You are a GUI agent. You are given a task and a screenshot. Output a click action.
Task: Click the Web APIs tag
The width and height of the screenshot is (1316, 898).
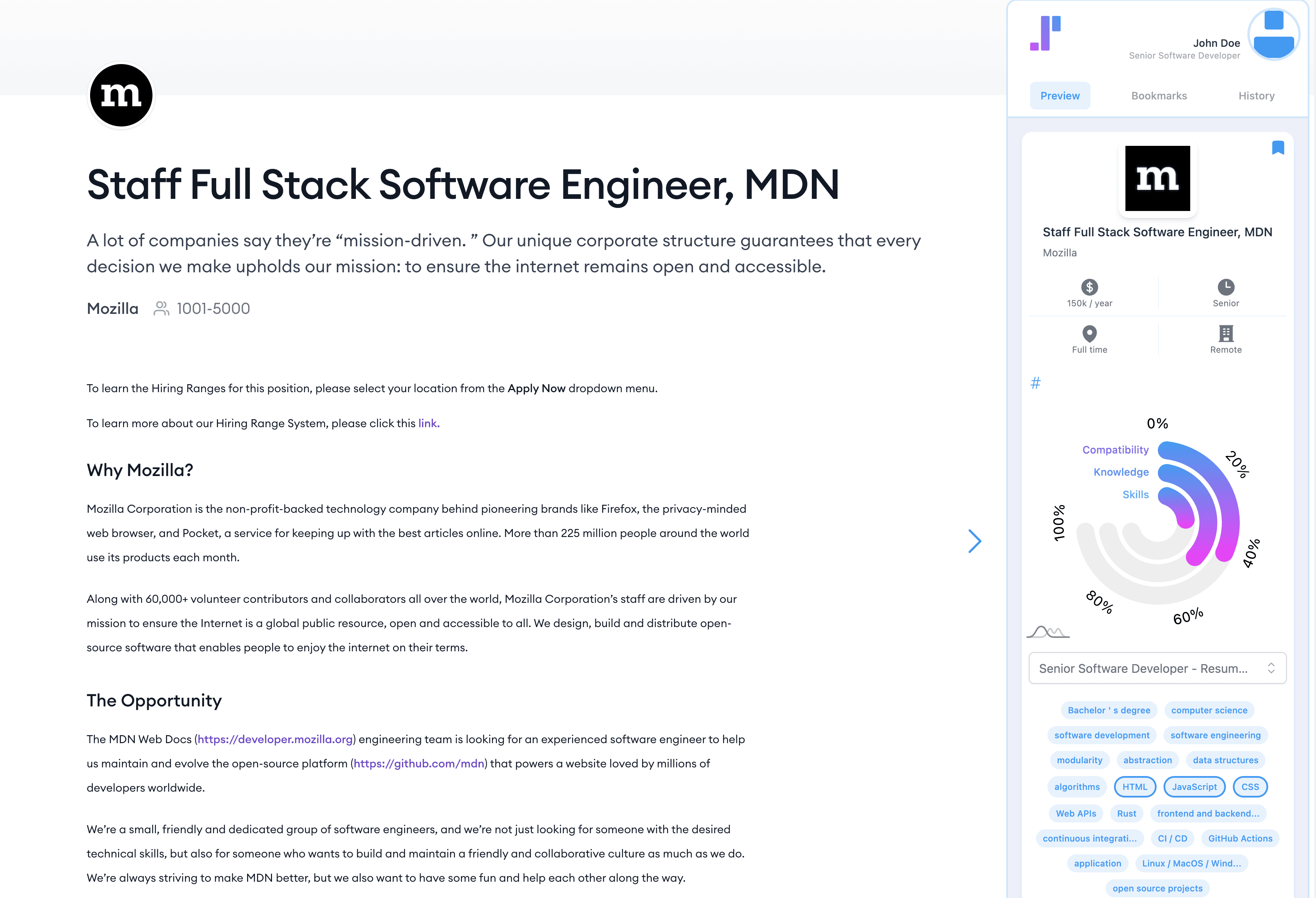[x=1076, y=813]
